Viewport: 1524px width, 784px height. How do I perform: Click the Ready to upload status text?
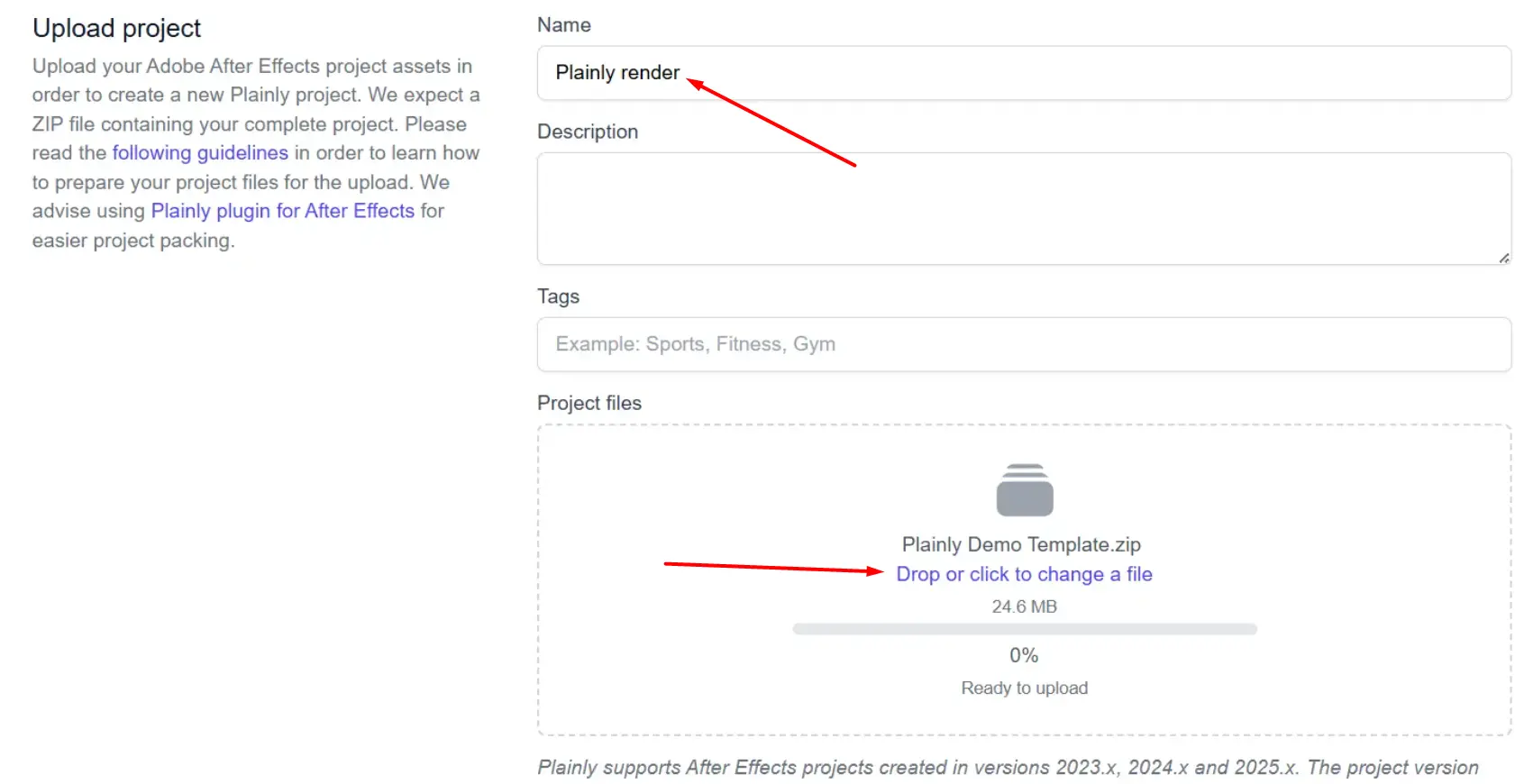pos(1025,688)
